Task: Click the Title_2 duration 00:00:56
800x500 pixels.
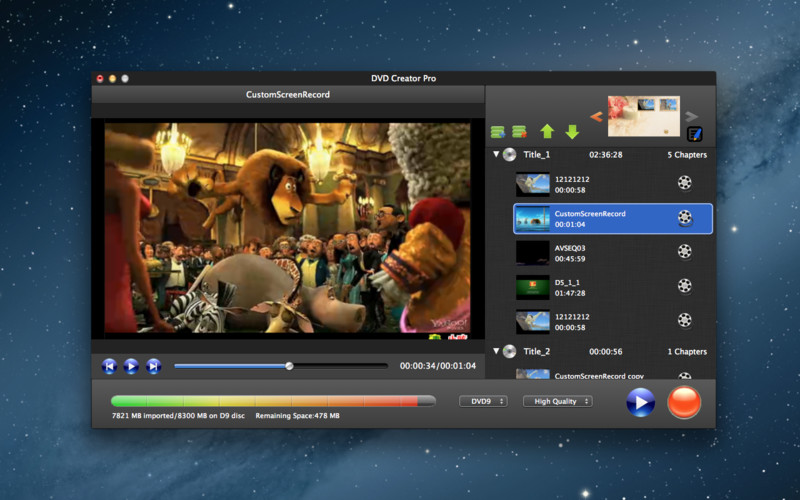Action: 606,352
